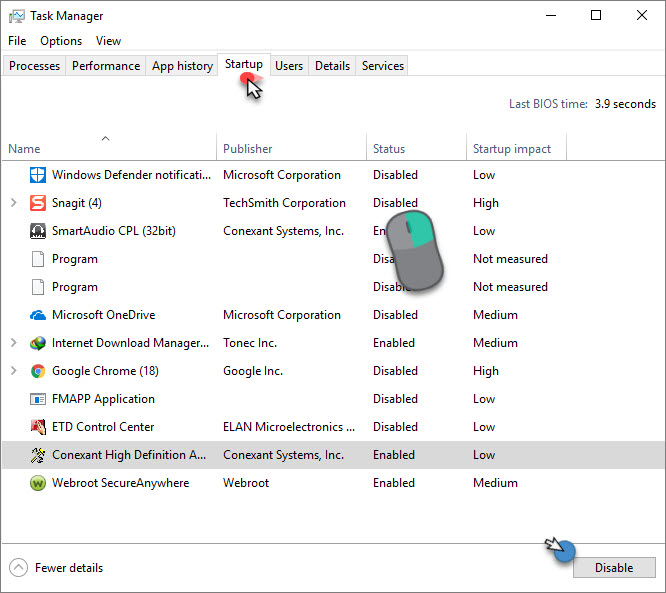Screen dimensions: 666x593
Task: Open the Options menu
Action: (x=61, y=41)
